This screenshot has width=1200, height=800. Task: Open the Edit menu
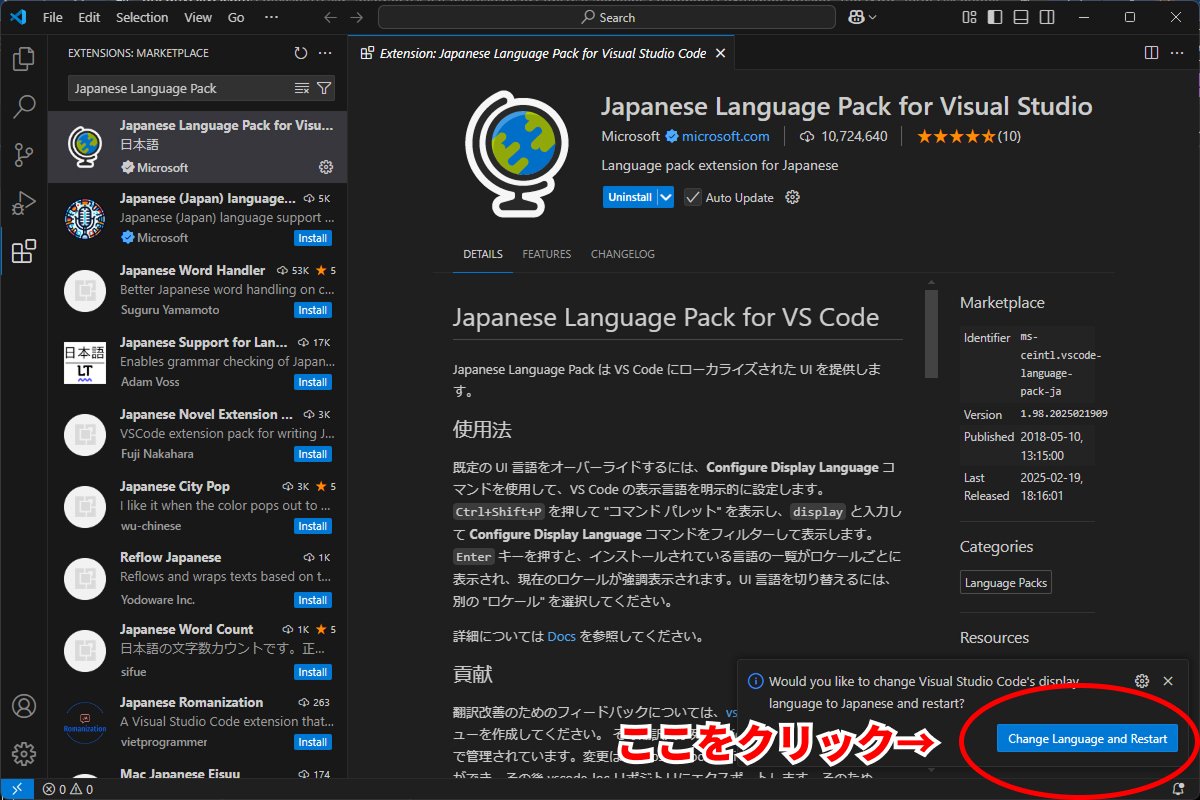[x=89, y=17]
